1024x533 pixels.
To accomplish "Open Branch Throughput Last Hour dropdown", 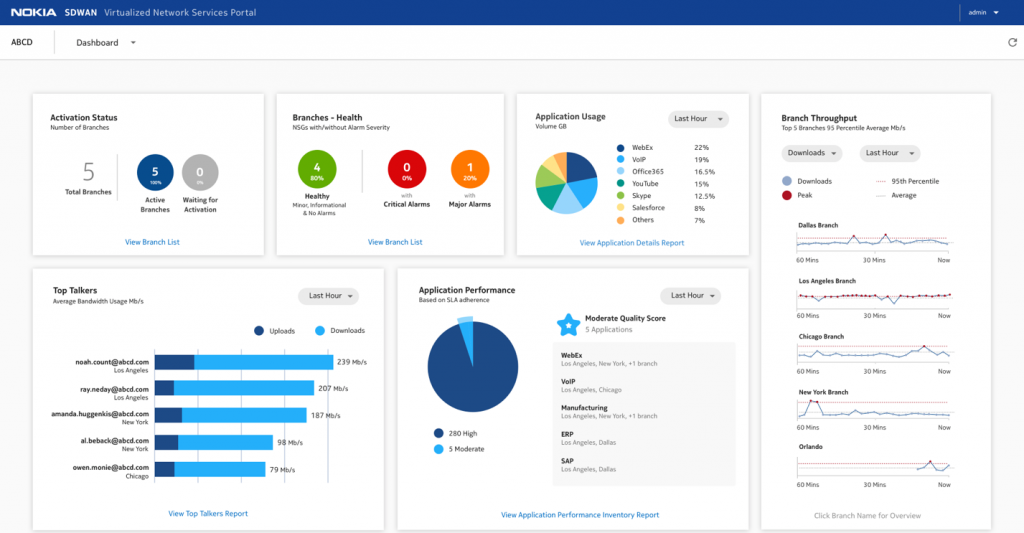I will (x=889, y=153).
